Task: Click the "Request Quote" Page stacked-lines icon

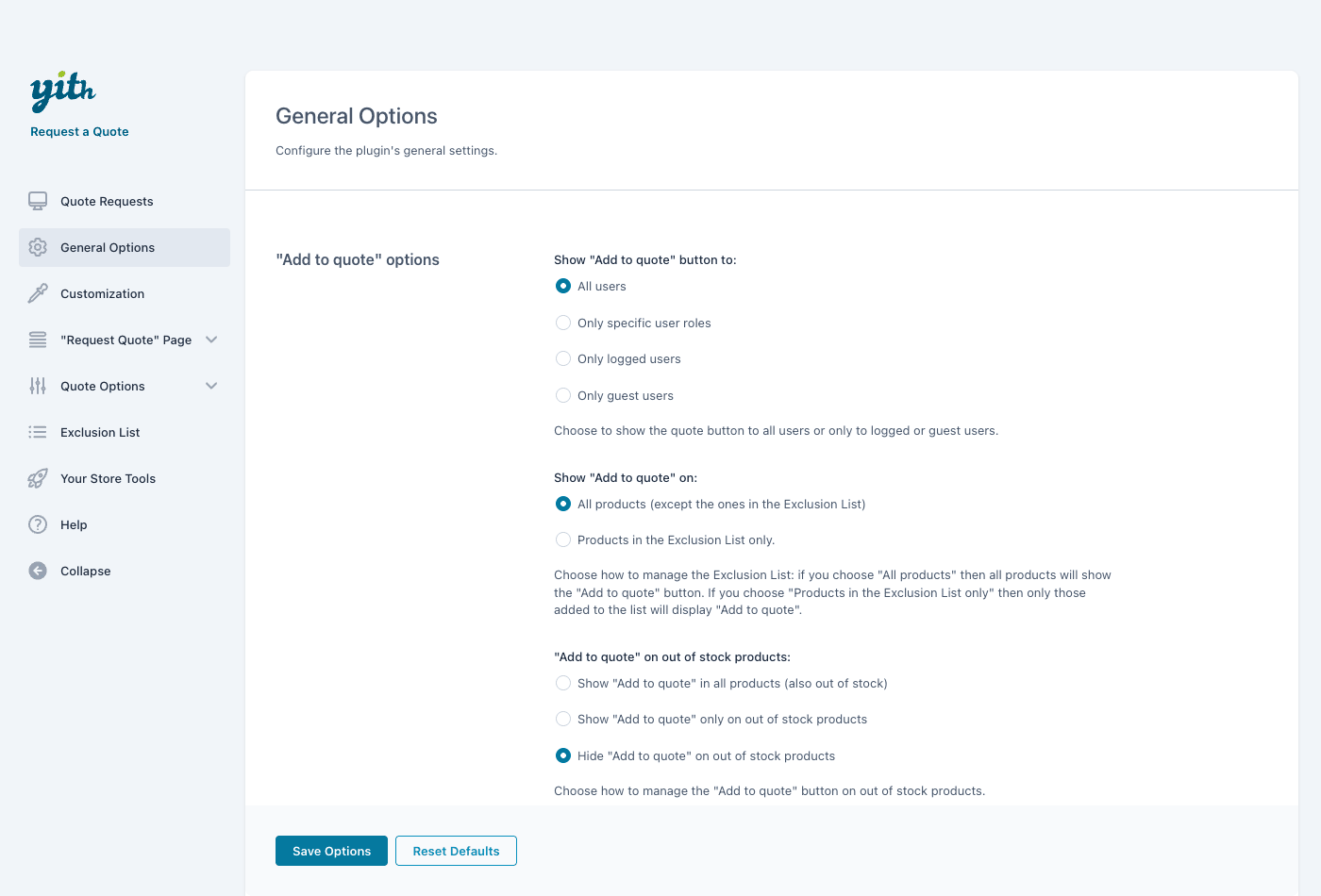Action: (x=38, y=340)
